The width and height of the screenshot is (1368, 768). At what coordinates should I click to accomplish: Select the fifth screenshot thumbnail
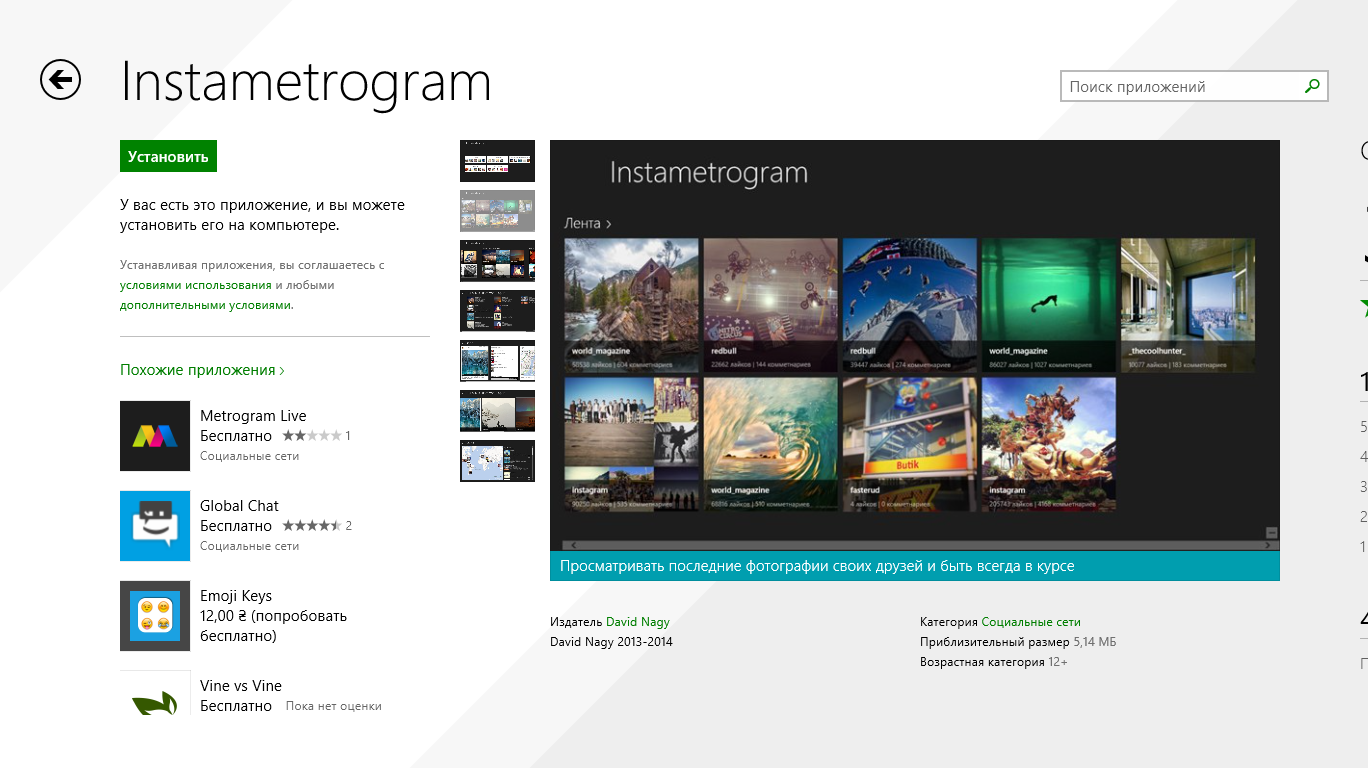[497, 361]
